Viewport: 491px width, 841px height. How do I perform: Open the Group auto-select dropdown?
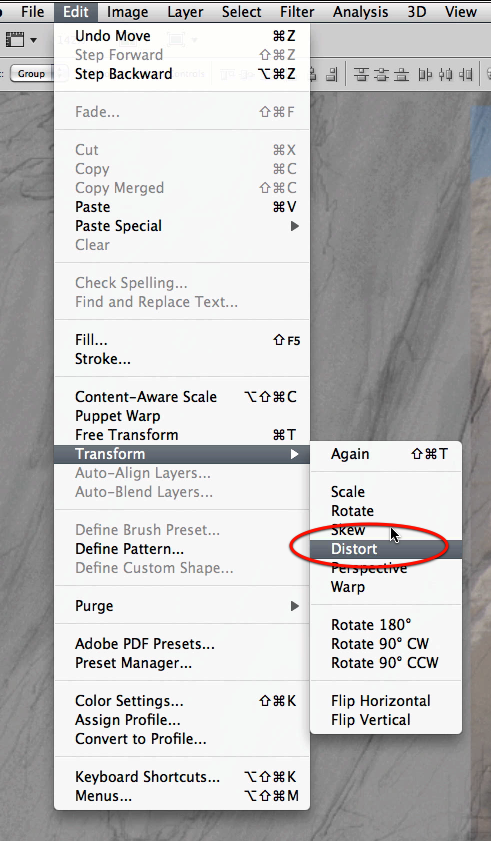[33, 73]
